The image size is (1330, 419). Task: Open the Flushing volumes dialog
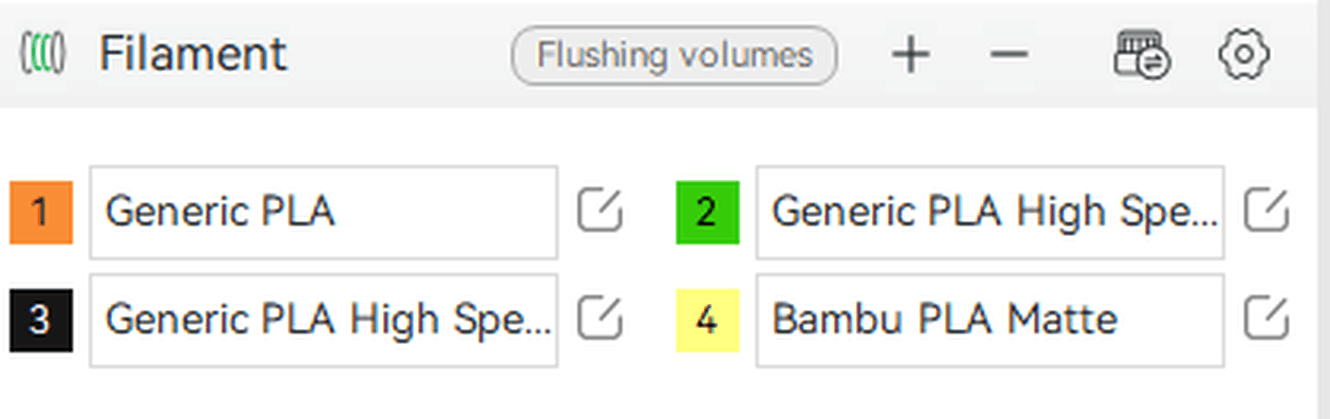pos(674,55)
